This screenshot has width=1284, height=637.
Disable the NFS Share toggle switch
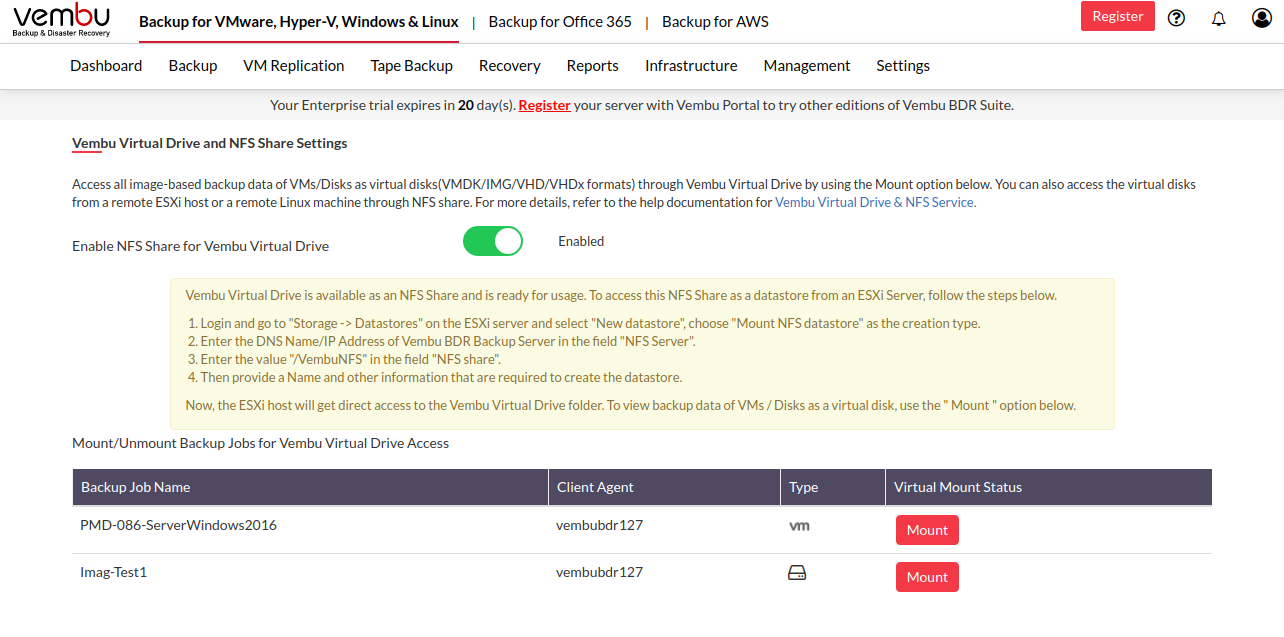point(493,241)
